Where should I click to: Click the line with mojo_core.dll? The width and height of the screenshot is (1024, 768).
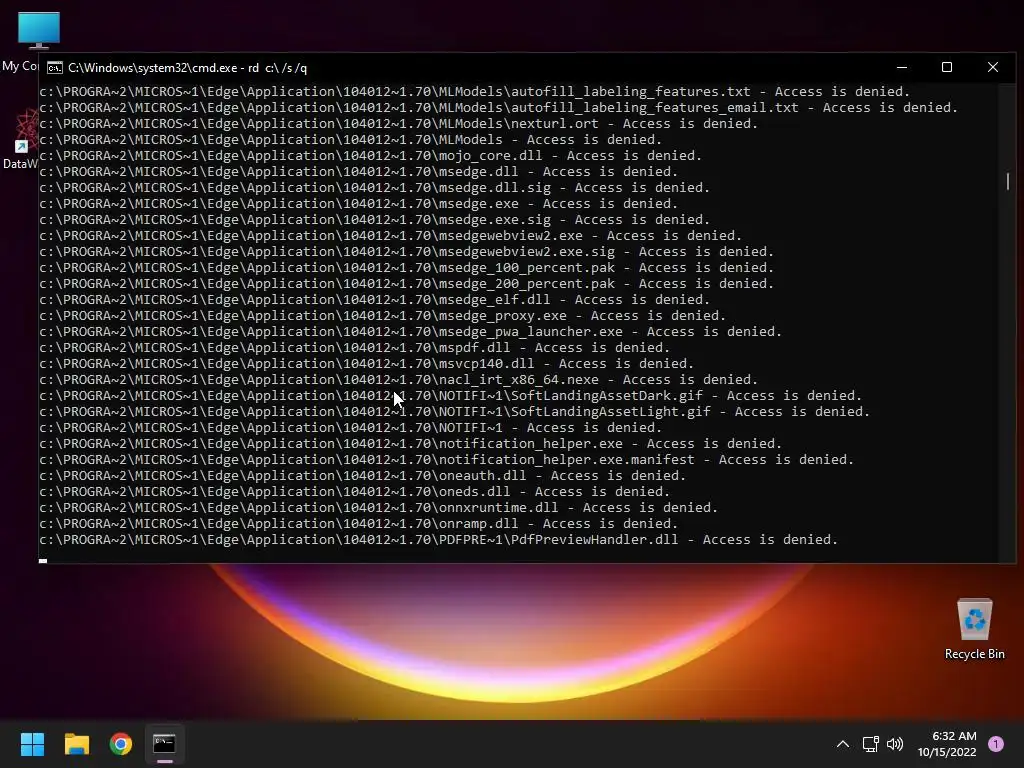click(x=370, y=155)
